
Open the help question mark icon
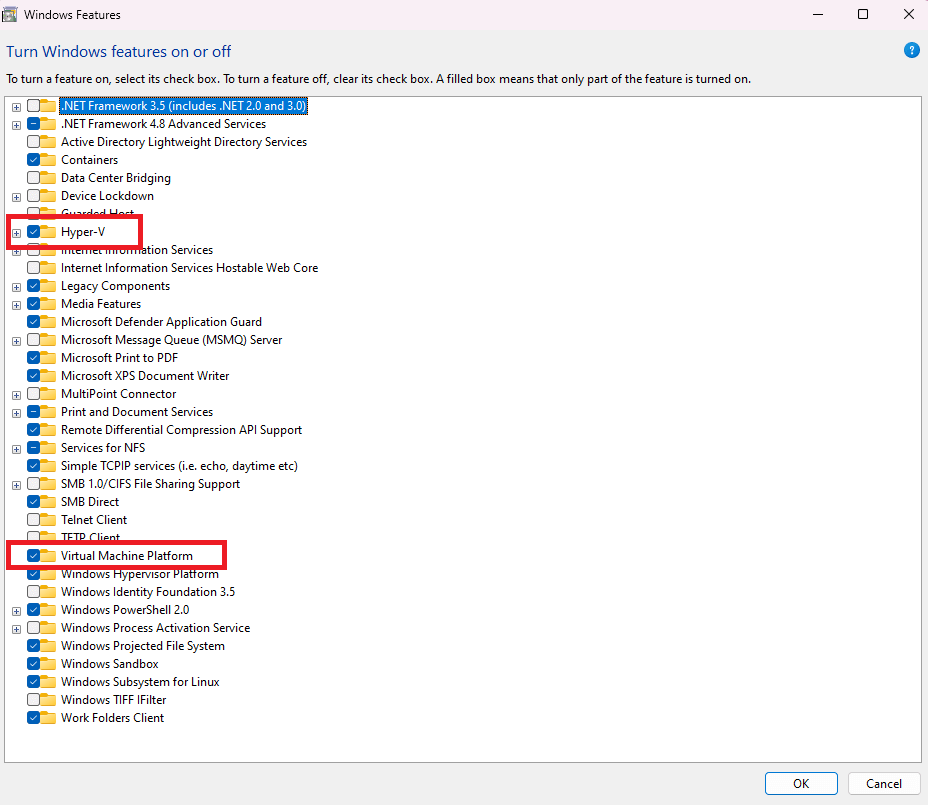(x=911, y=50)
